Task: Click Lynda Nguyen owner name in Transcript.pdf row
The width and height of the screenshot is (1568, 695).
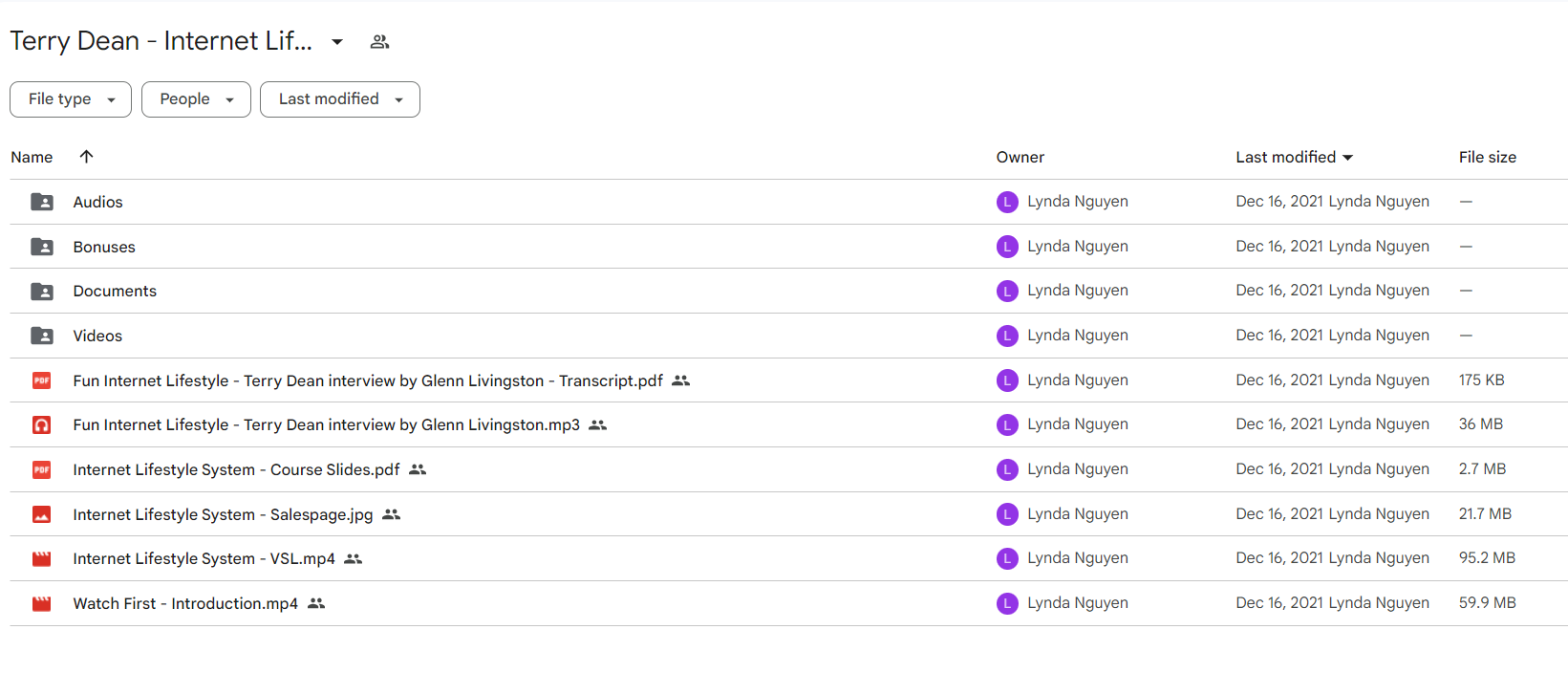Action: 1078,380
